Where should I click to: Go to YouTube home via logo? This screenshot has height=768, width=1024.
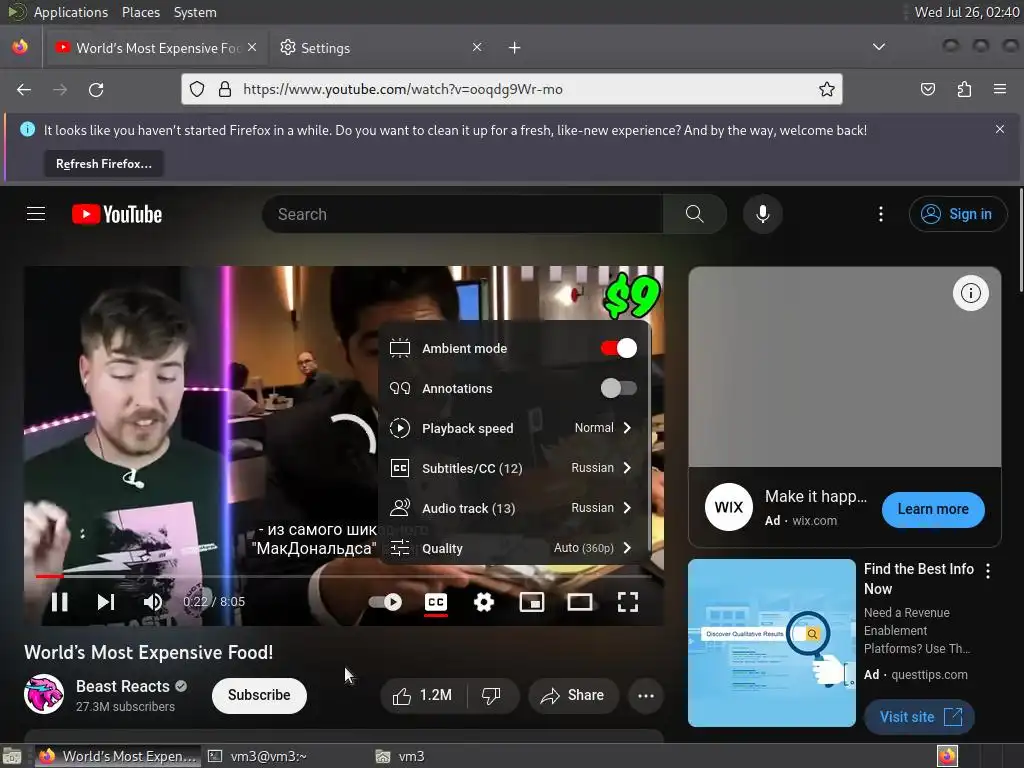(117, 214)
